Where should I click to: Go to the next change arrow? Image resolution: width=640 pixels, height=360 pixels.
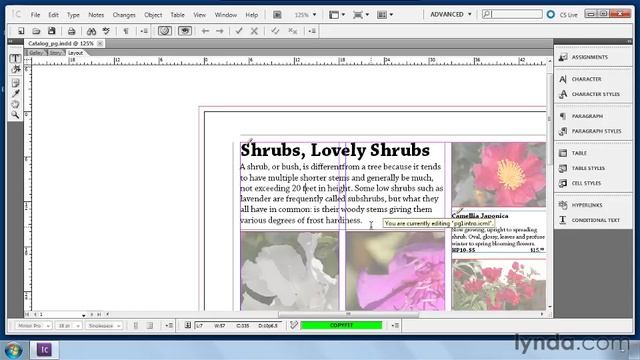point(220,31)
